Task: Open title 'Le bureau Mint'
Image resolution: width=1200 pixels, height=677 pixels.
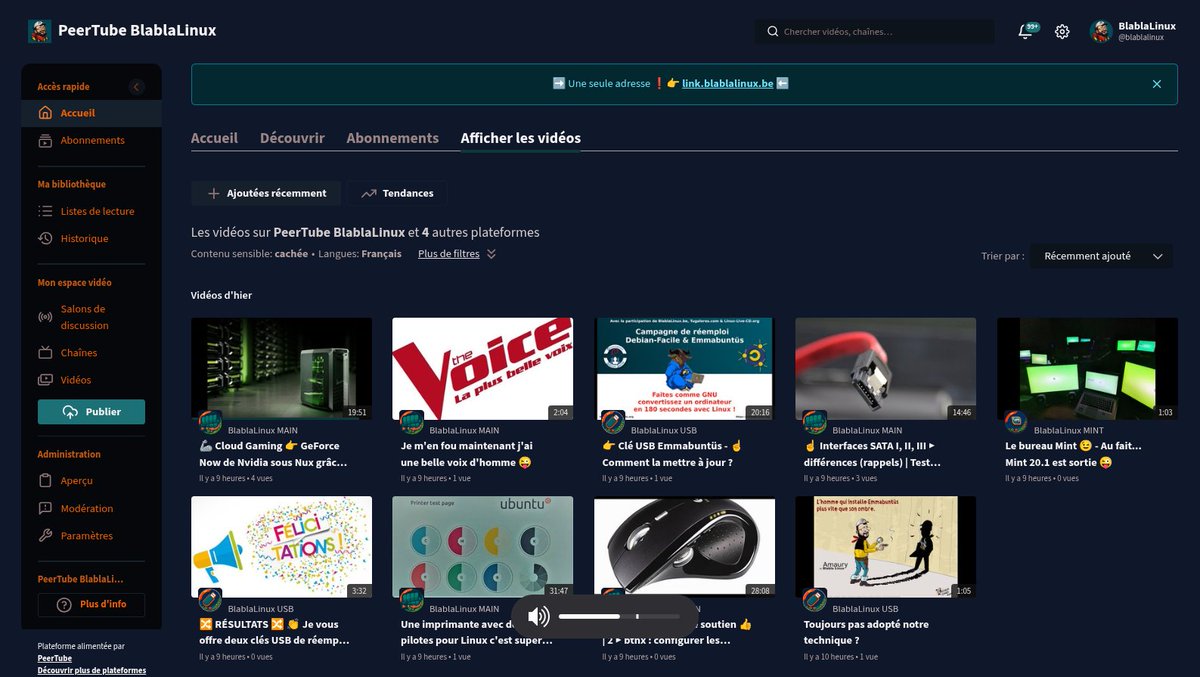Action: tap(1074, 454)
